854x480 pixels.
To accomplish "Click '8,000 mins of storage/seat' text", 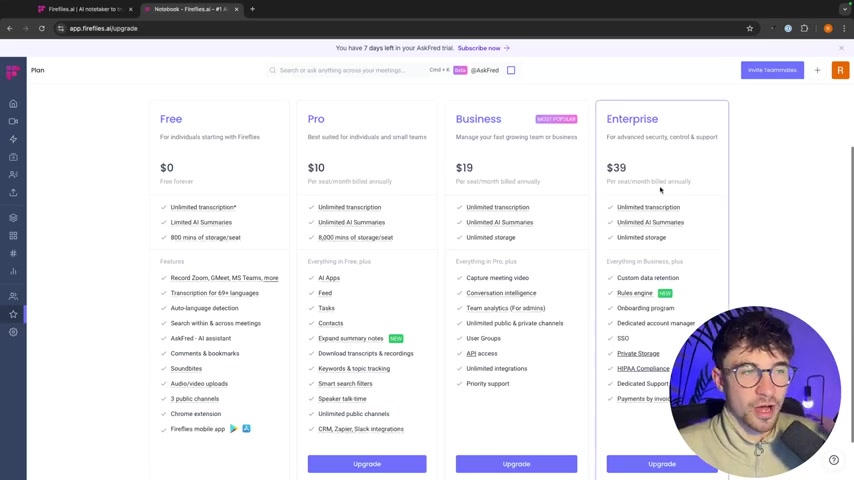I will coord(356,238).
